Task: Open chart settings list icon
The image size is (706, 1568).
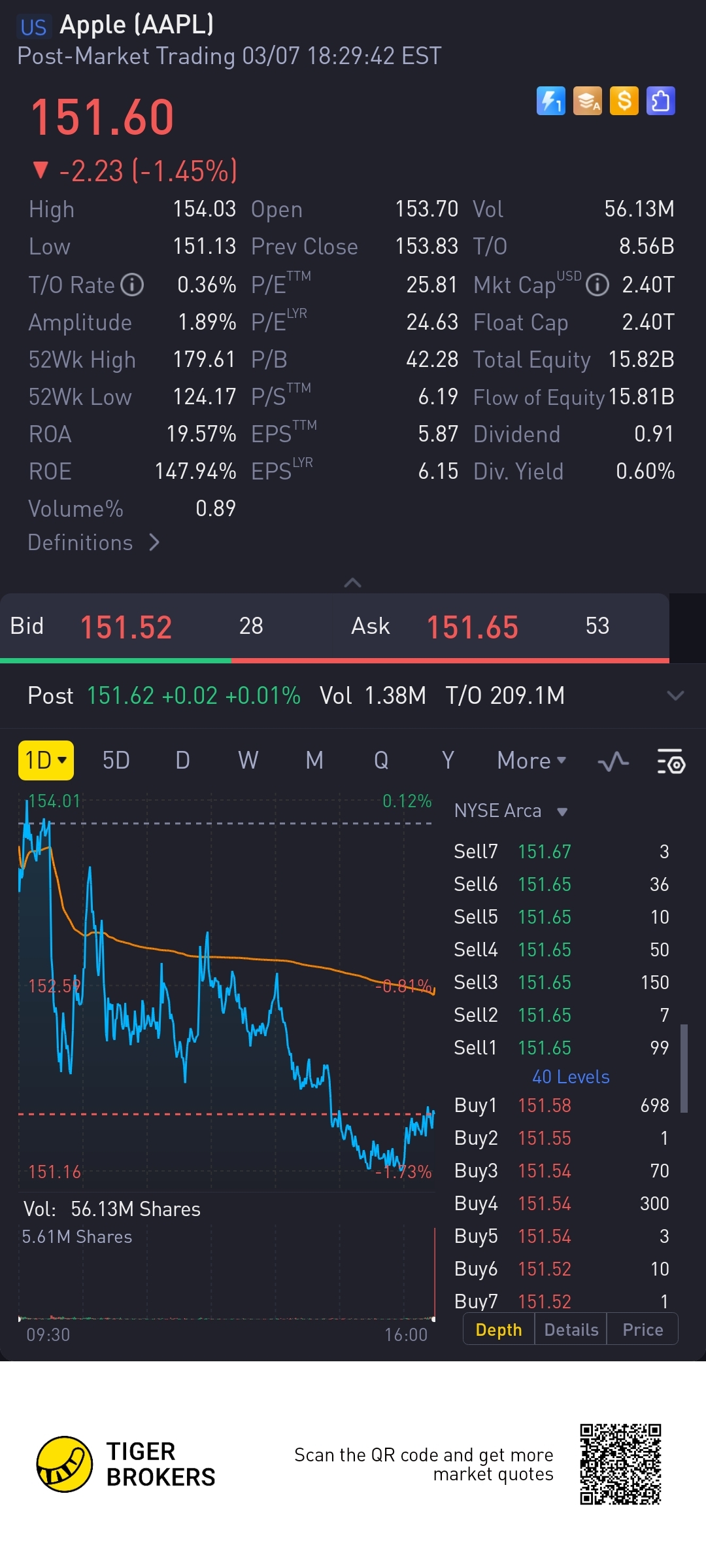Action: 671,761
